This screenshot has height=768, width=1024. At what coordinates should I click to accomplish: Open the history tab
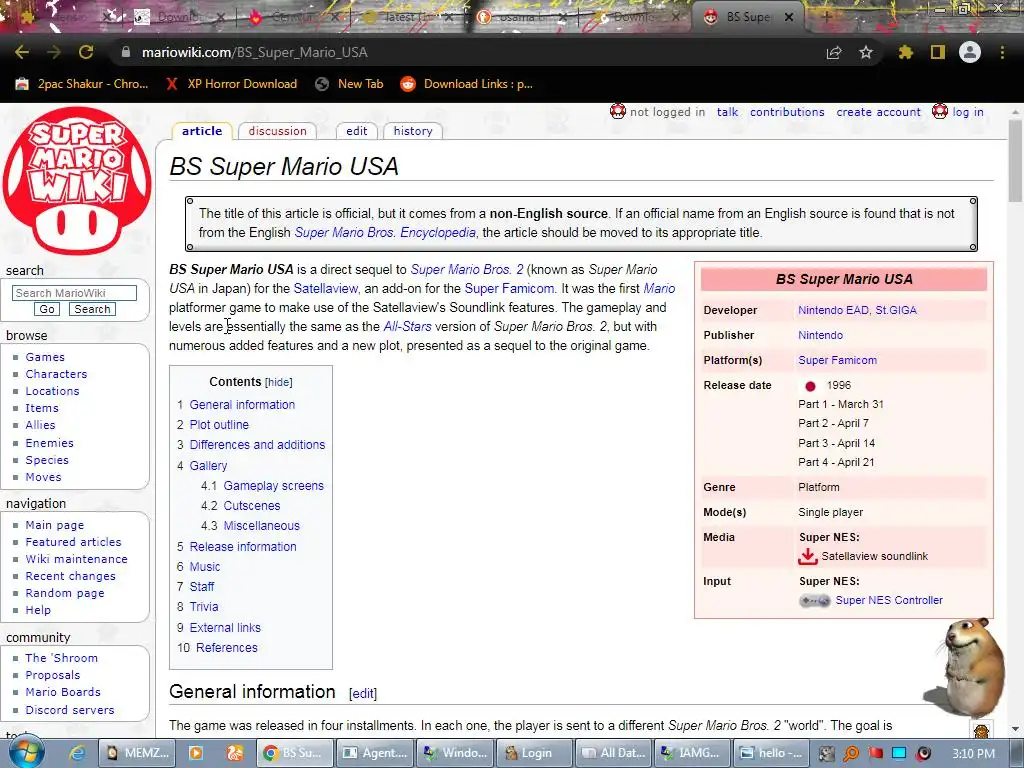[413, 131]
